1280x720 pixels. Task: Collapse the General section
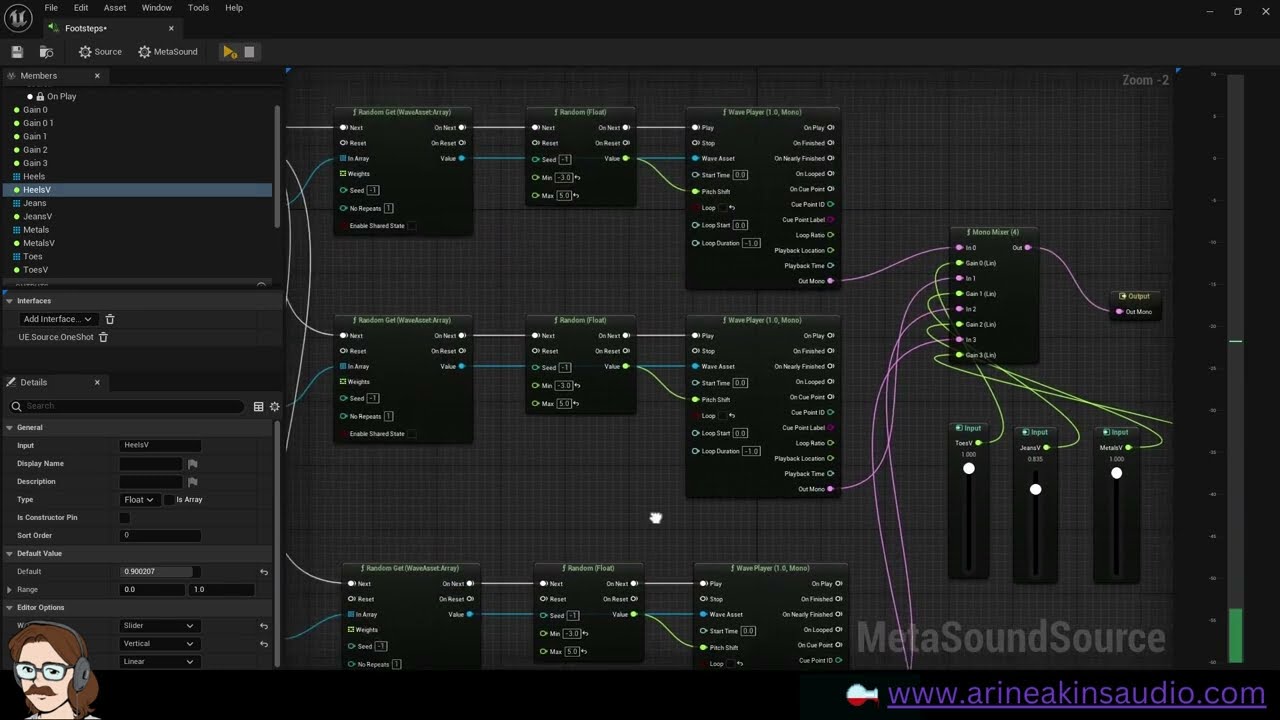point(9,428)
